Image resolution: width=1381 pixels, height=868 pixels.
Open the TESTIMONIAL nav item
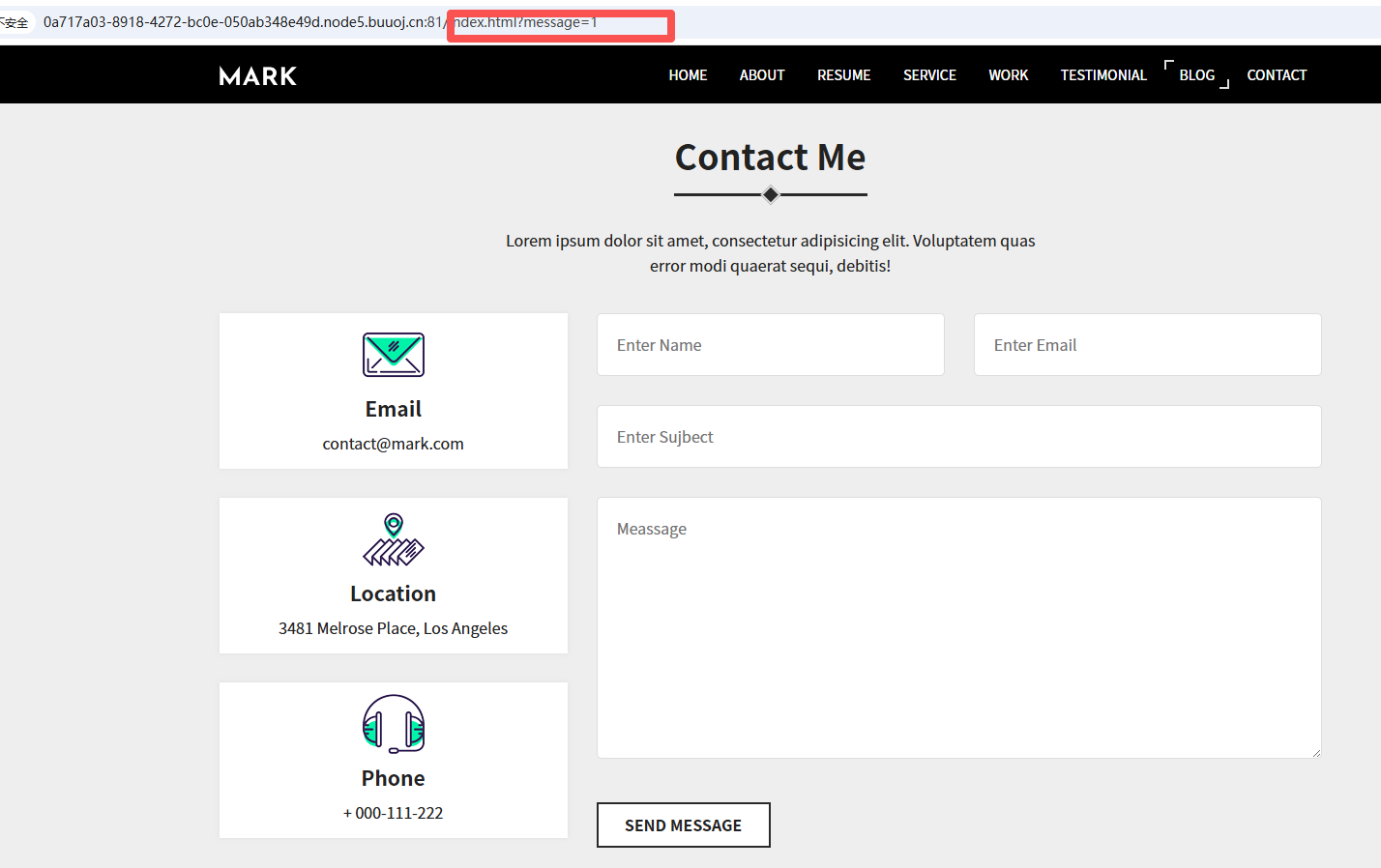pyautogui.click(x=1103, y=75)
